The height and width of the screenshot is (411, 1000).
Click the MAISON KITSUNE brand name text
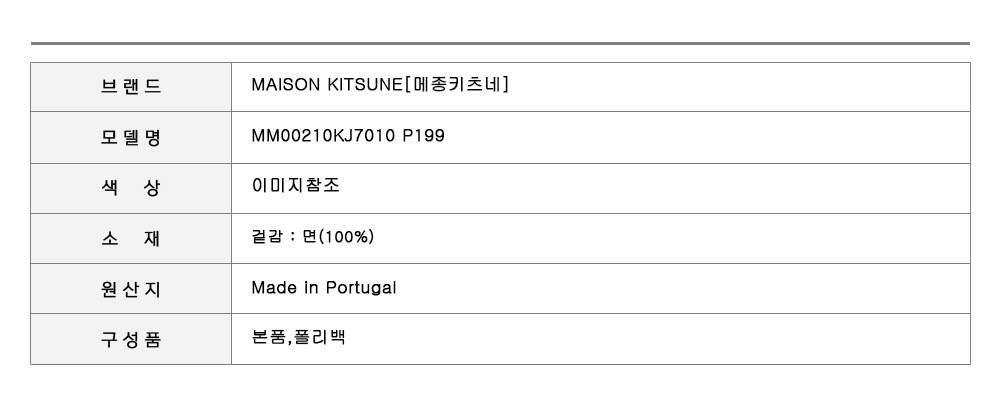pos(325,86)
